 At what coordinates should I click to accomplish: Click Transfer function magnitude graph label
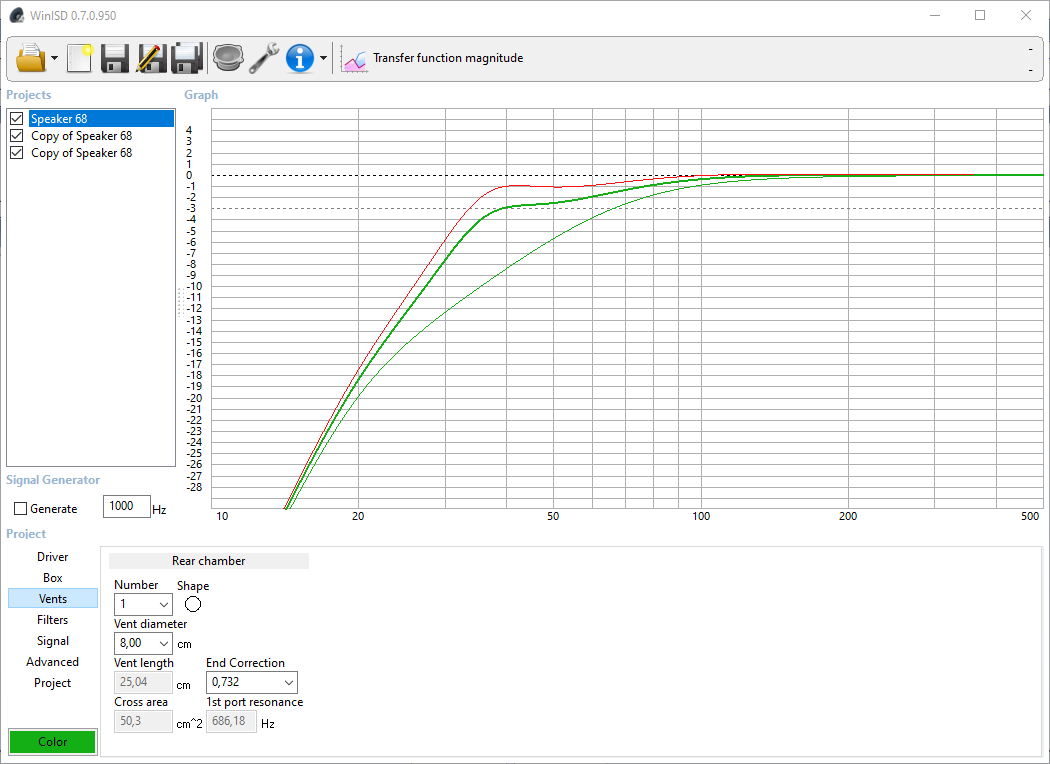[448, 58]
